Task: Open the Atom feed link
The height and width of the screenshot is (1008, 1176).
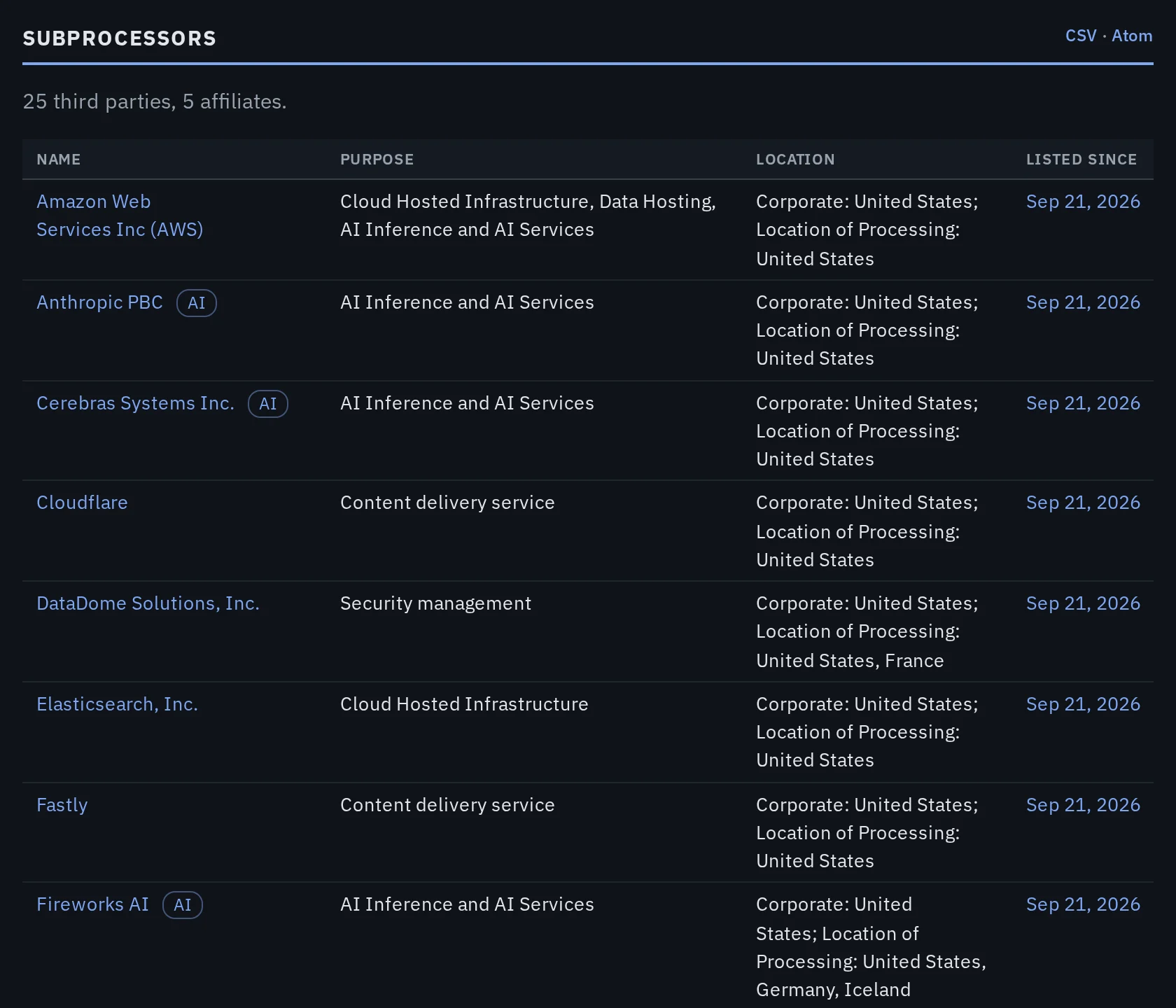Action: point(1132,36)
